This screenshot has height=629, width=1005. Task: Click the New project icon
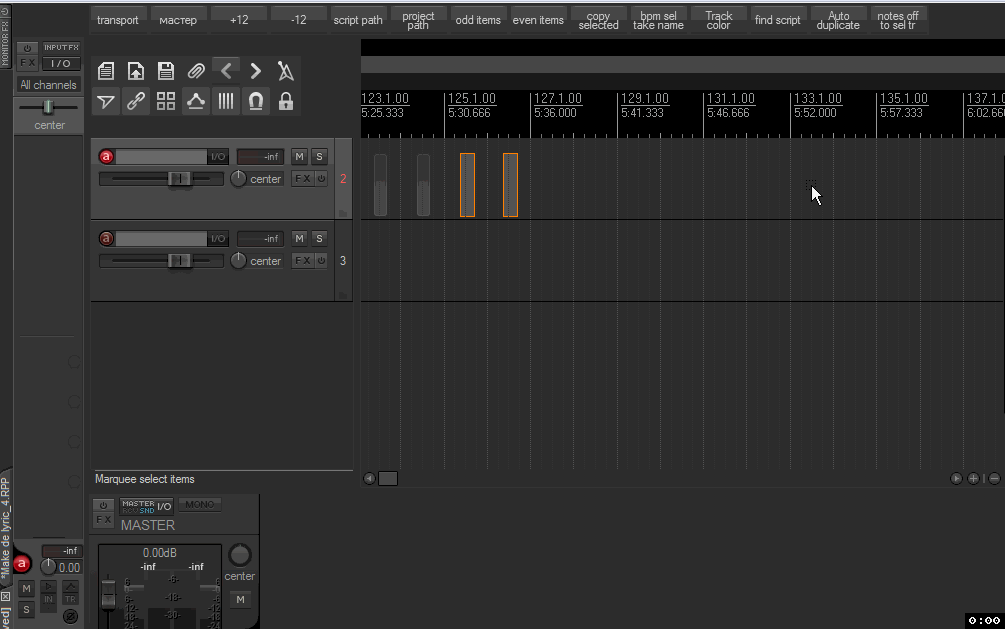[x=106, y=71]
